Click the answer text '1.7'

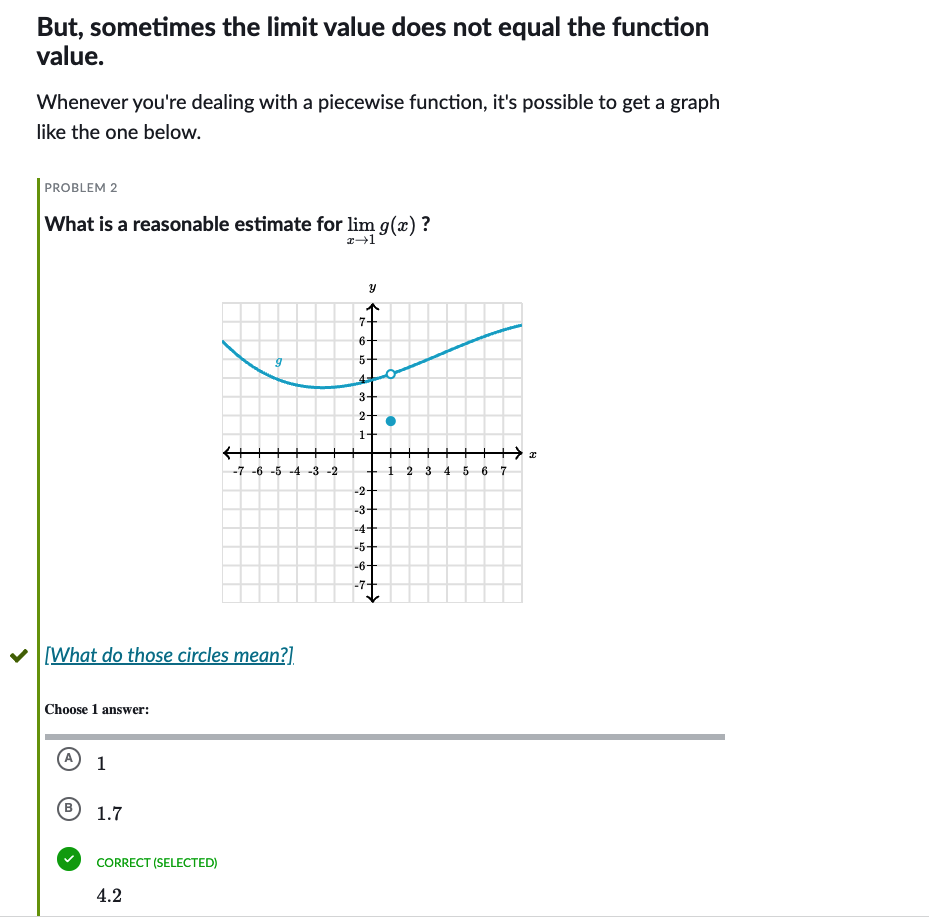coord(109,814)
